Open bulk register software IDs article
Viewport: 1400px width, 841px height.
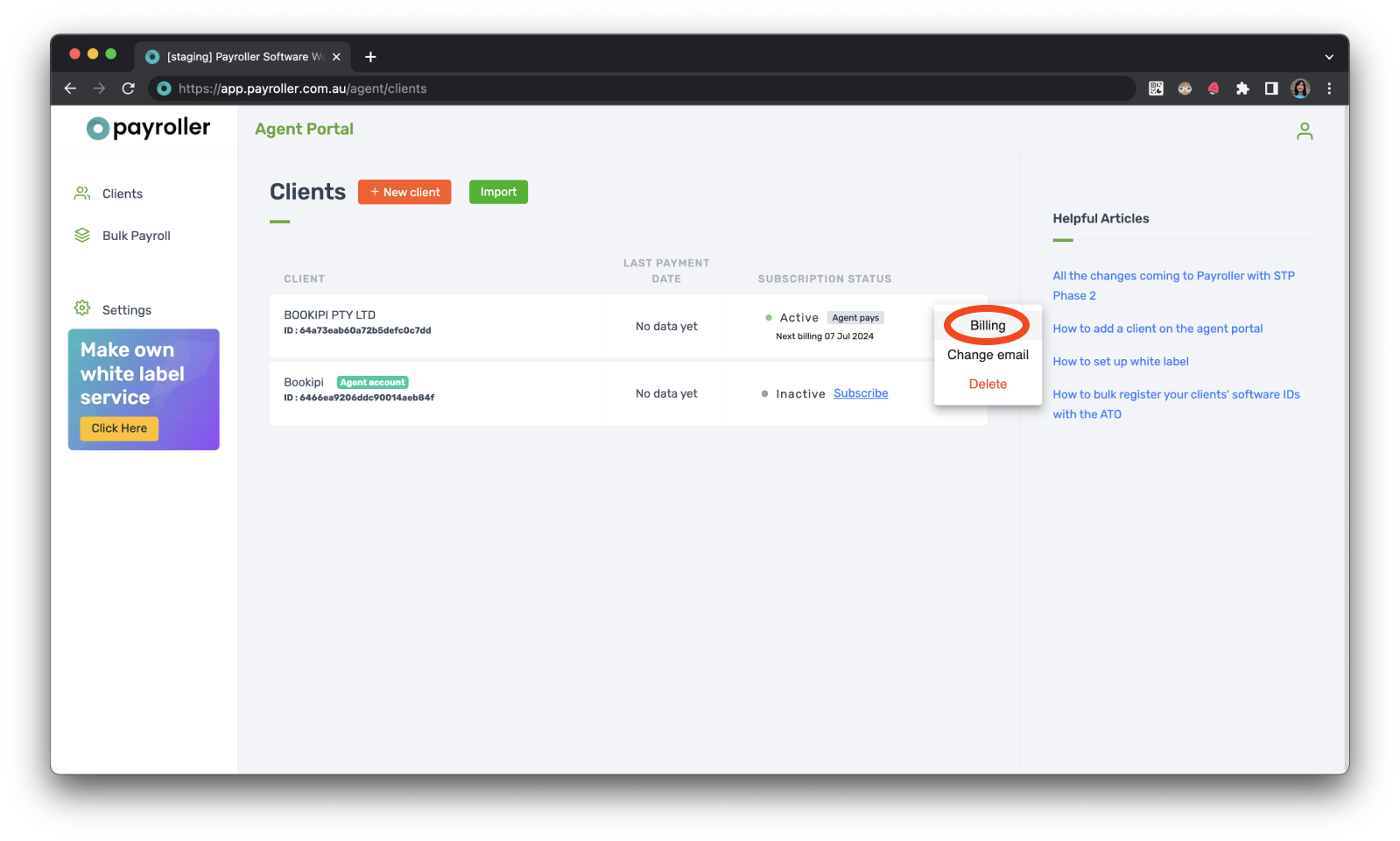[x=1176, y=404]
